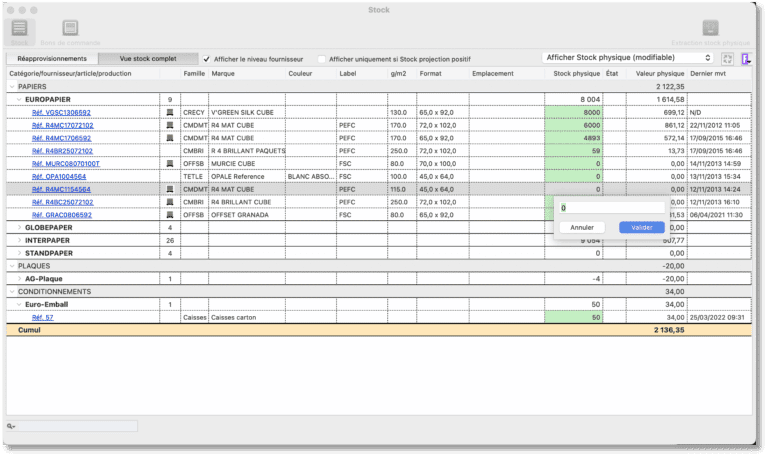The width and height of the screenshot is (768, 457).
Task: Click the Caisses carton cell
Action: tap(247, 317)
